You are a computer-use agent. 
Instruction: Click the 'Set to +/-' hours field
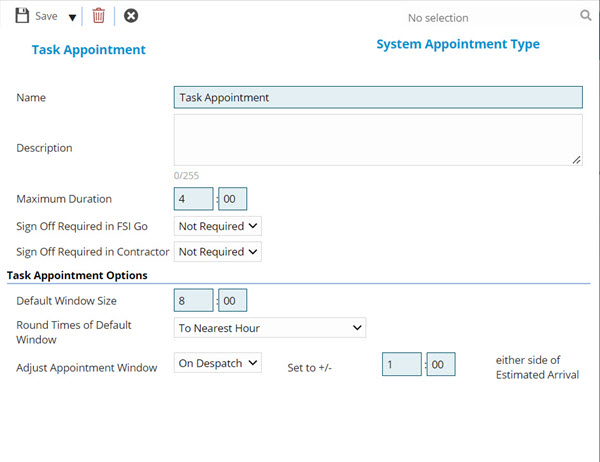402,365
